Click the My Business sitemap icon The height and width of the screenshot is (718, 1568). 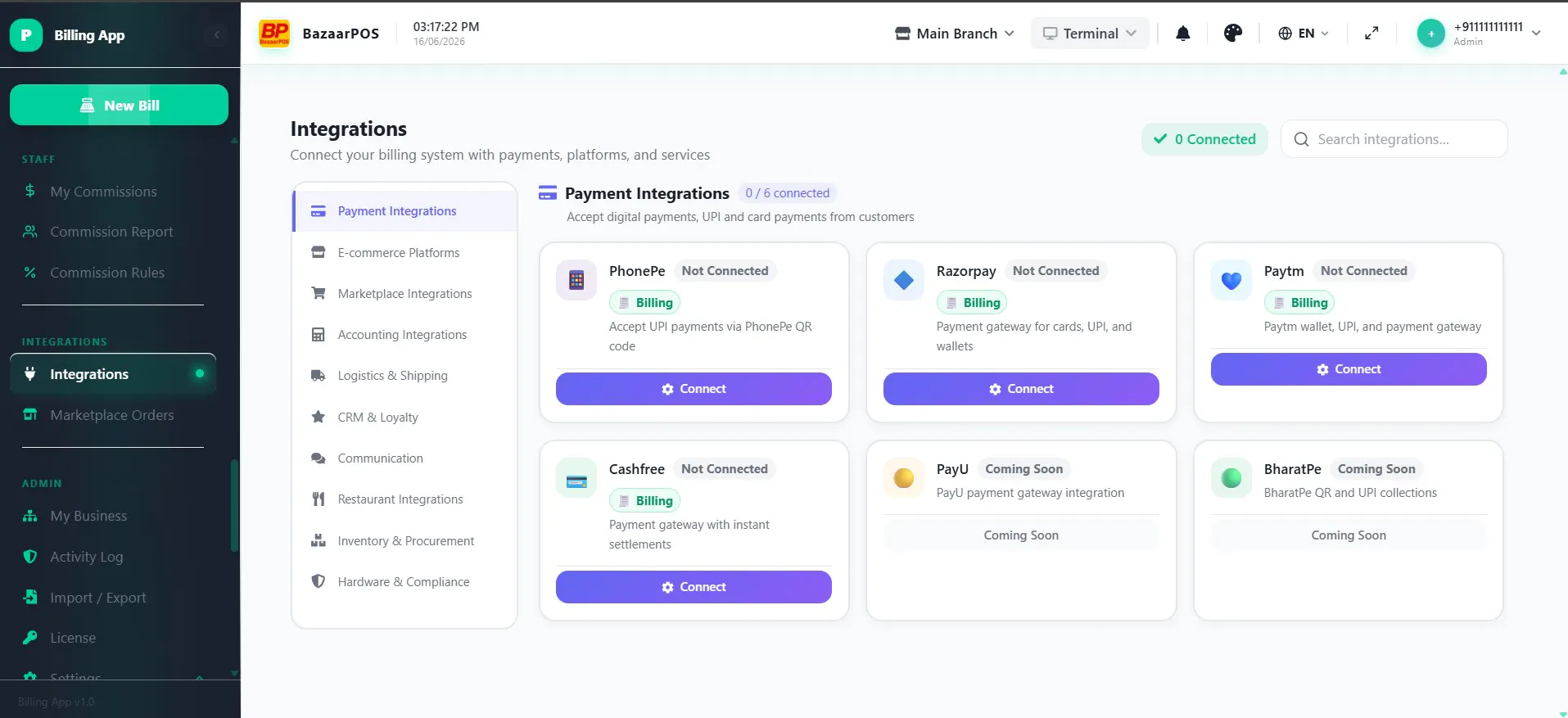click(x=30, y=516)
